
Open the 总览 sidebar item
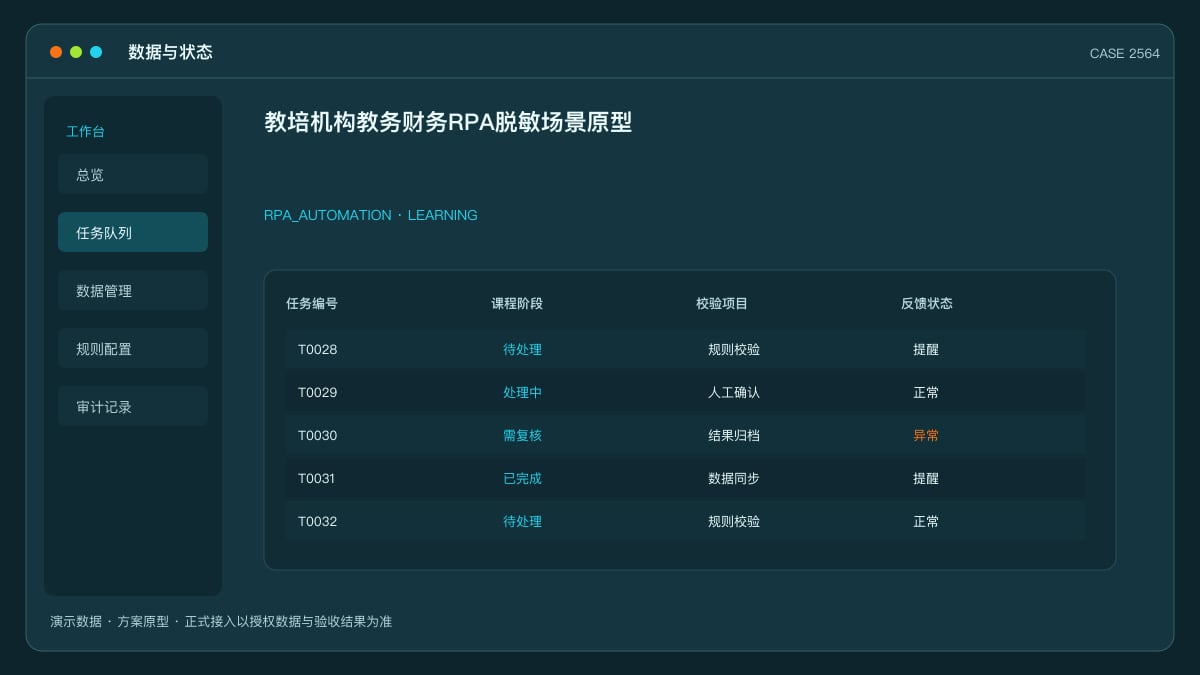tap(133, 174)
